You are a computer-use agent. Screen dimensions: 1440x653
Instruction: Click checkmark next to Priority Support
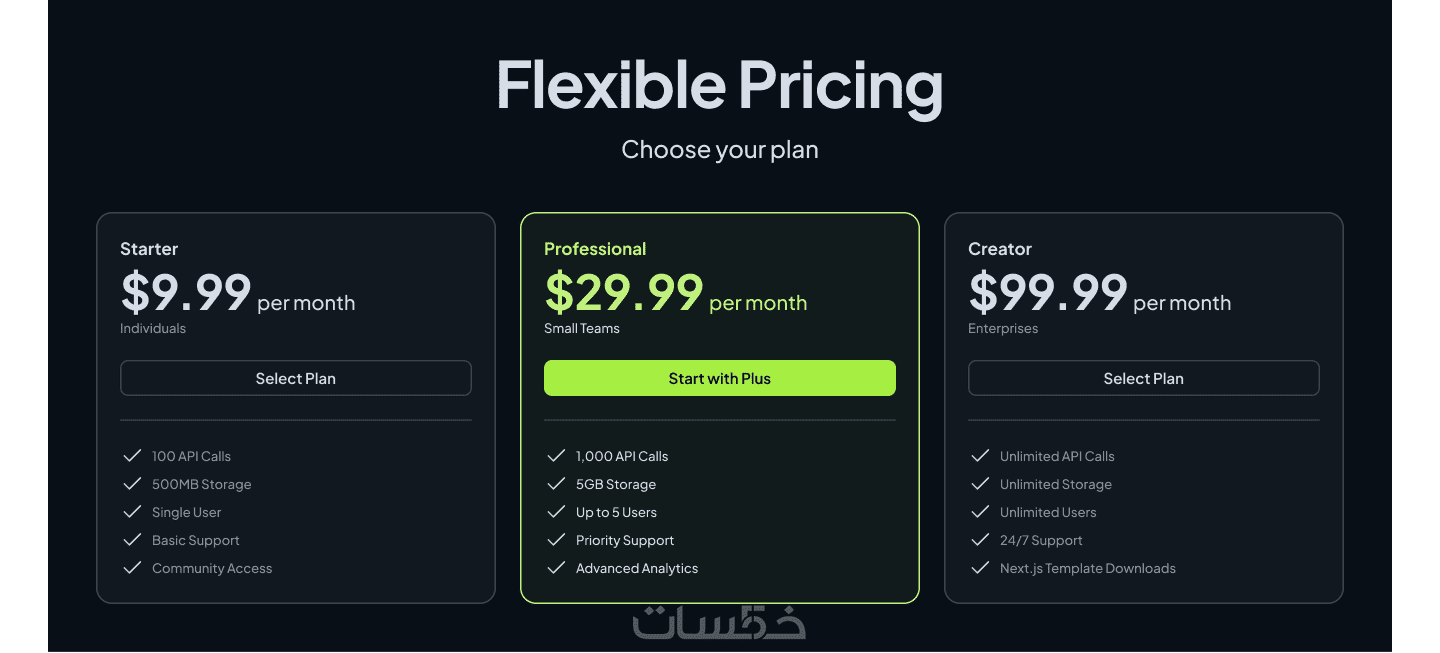556,540
